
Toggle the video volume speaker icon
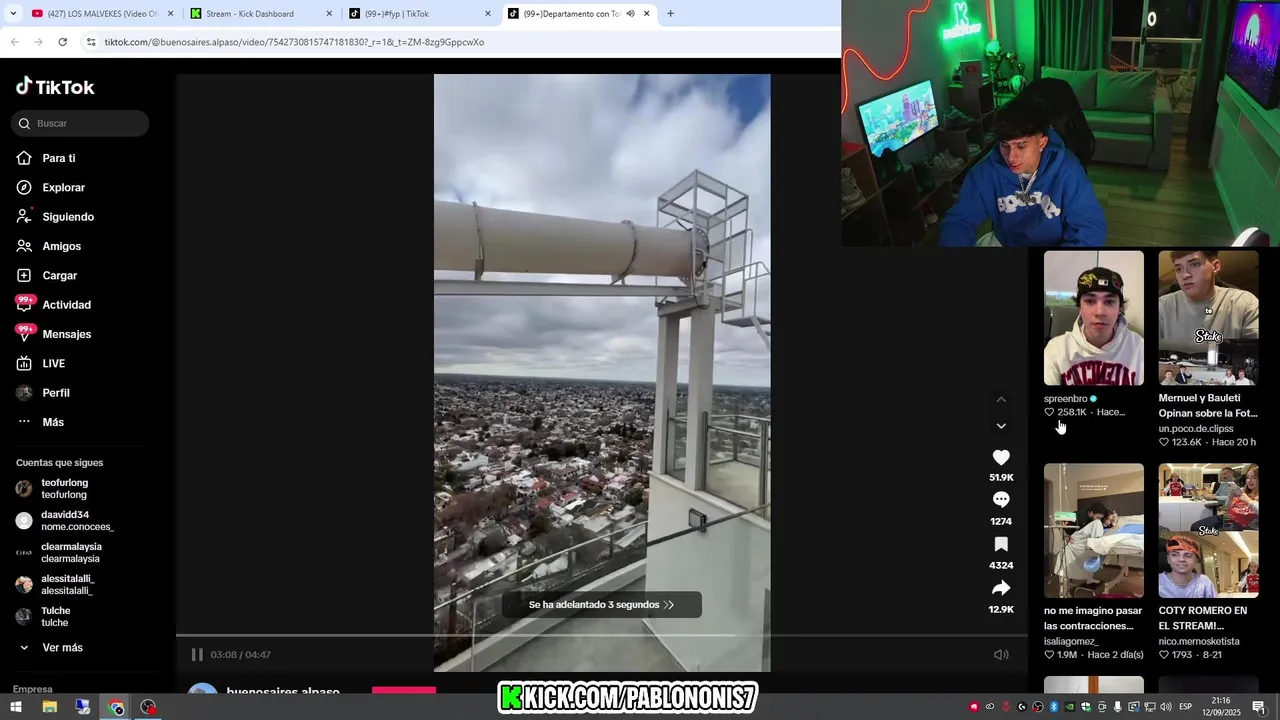coord(1001,655)
